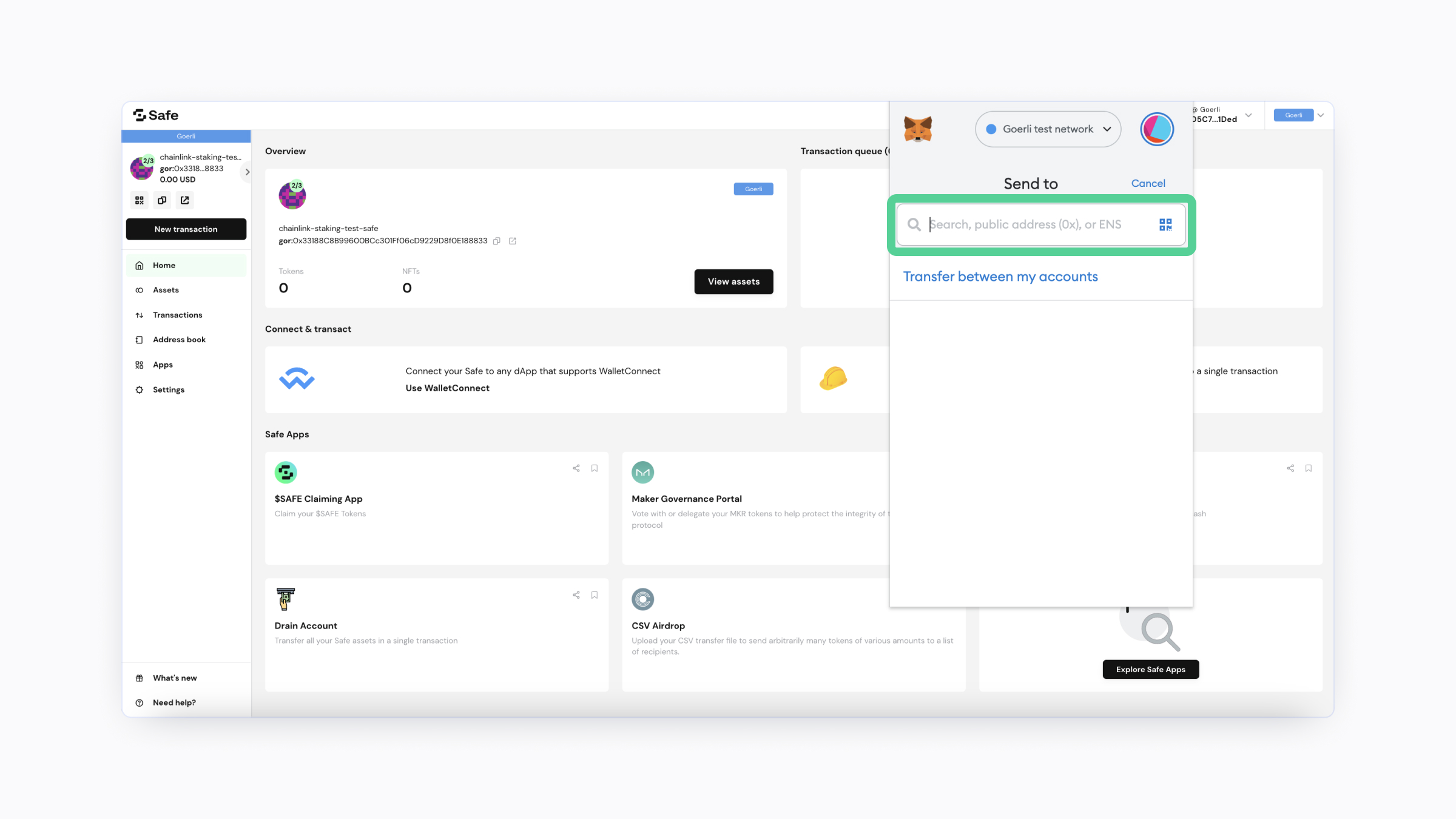1456x819 pixels.
Task: Click the magnifier search icon in MetaMask
Action: point(914,224)
